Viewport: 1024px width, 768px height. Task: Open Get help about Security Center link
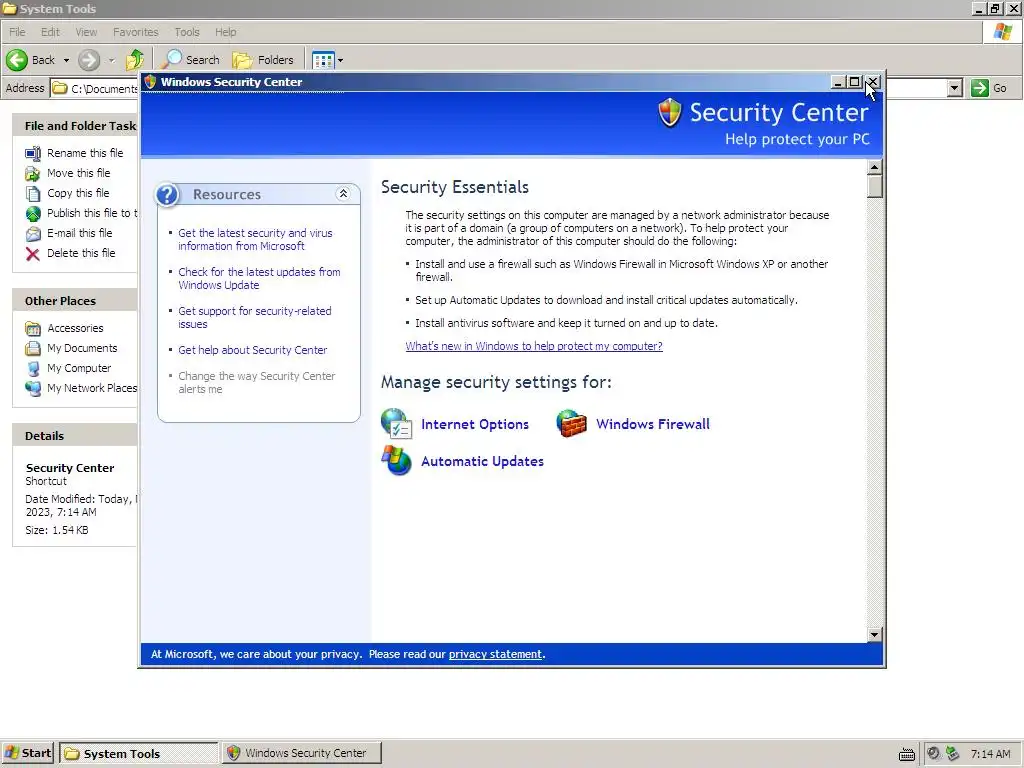(x=253, y=350)
